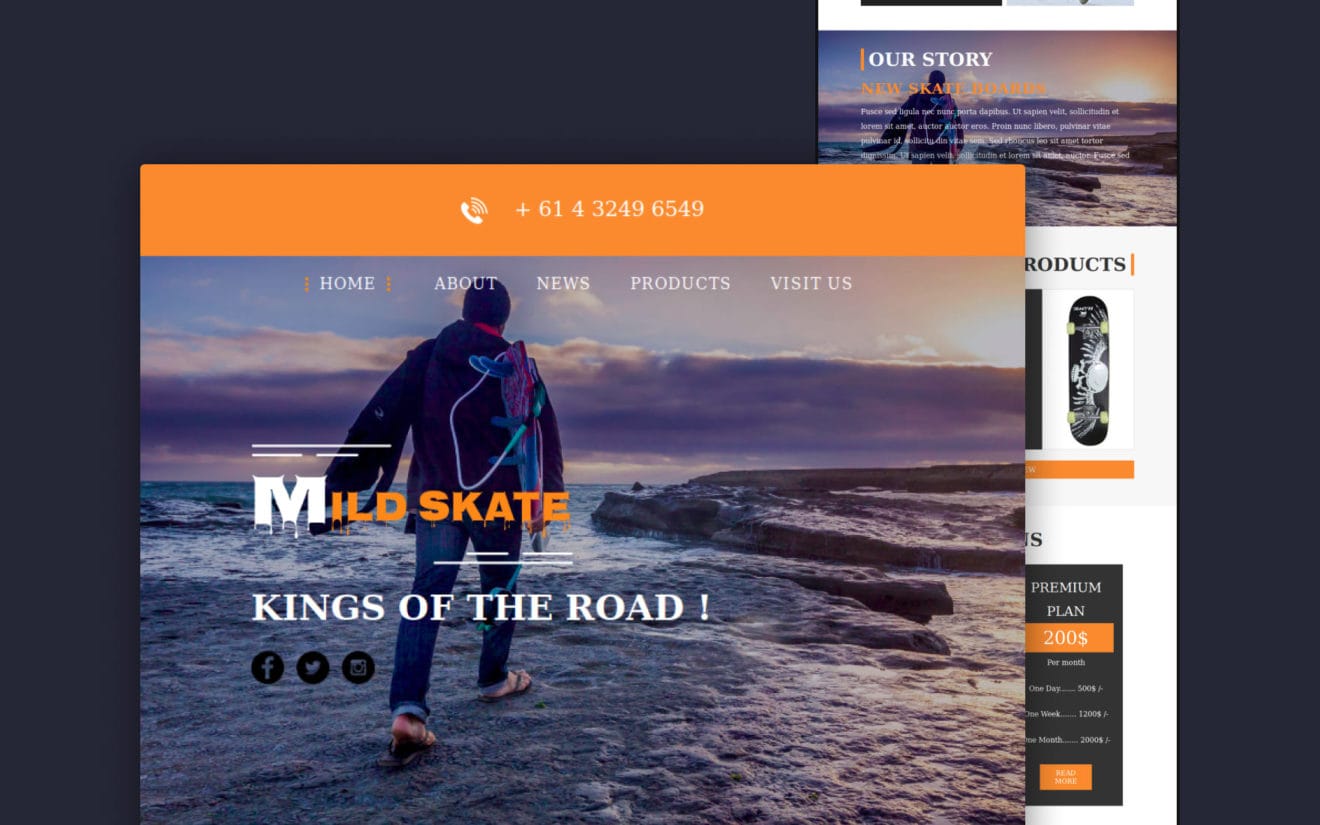
Task: Click the KINGS OF THE ROAD headline
Action: (x=481, y=607)
